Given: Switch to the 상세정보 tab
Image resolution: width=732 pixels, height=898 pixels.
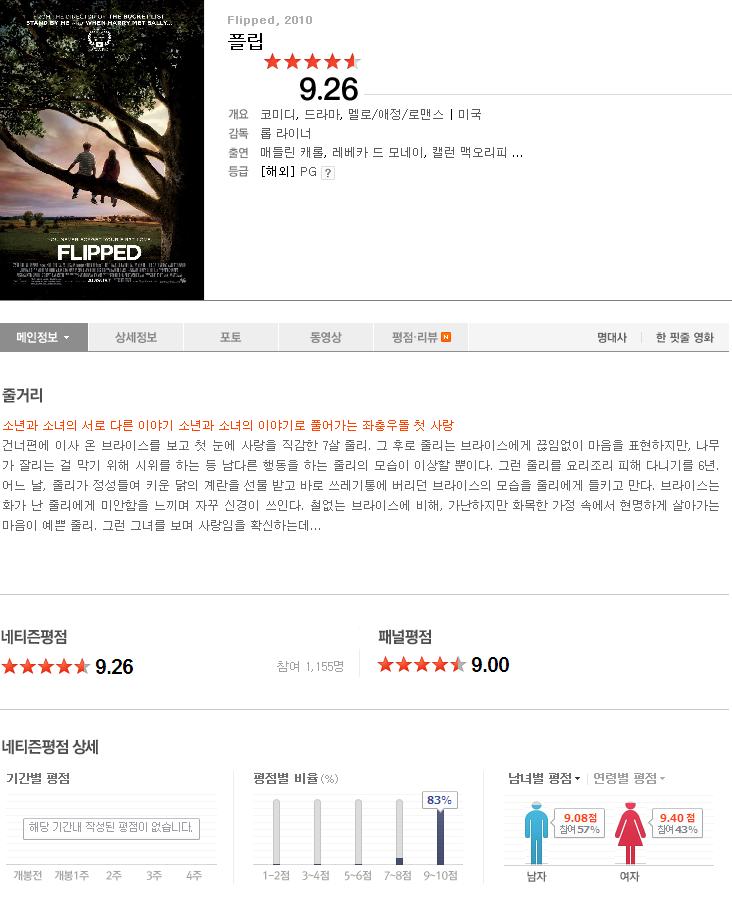Looking at the screenshot, I should point(136,337).
